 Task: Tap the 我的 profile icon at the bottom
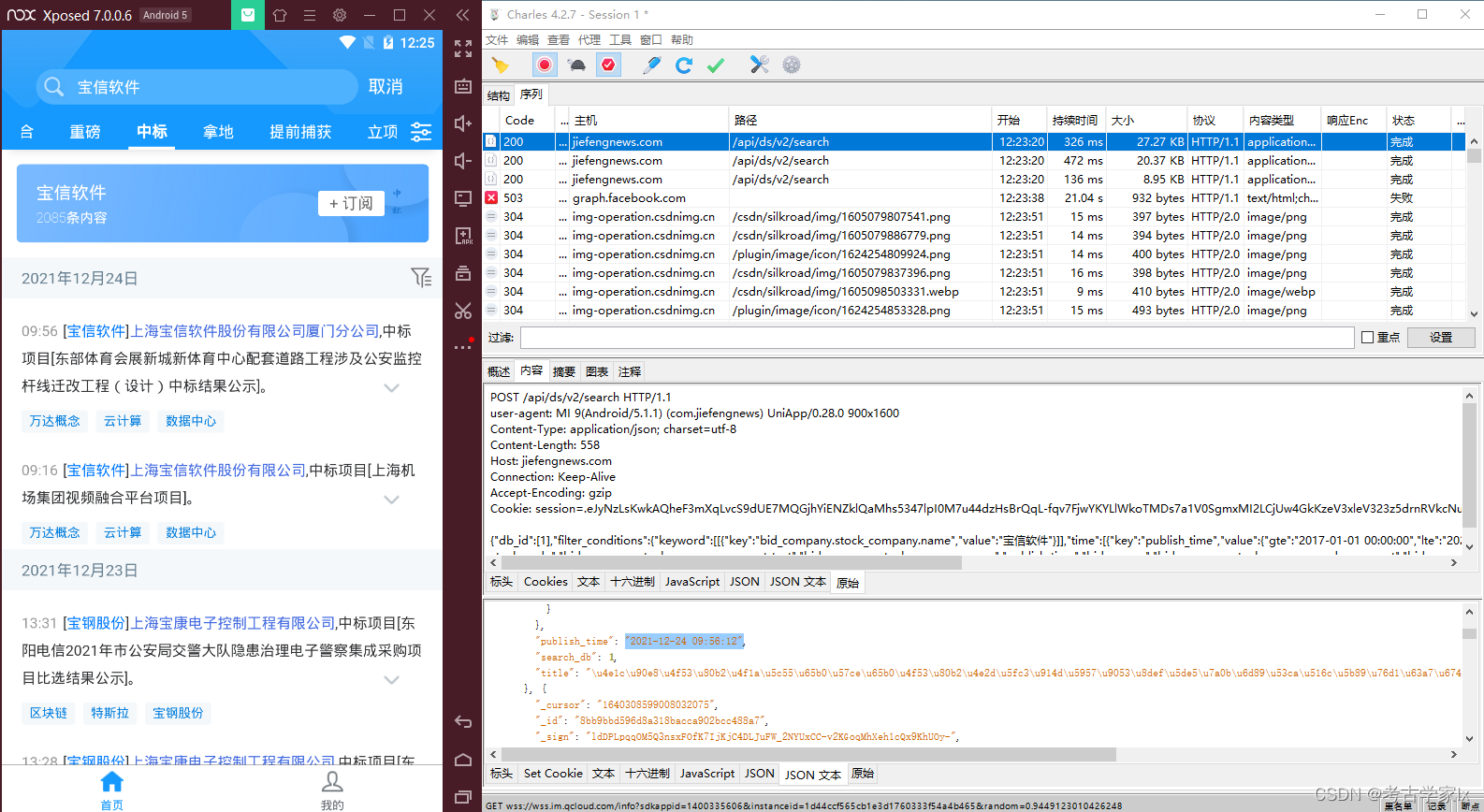[x=332, y=790]
